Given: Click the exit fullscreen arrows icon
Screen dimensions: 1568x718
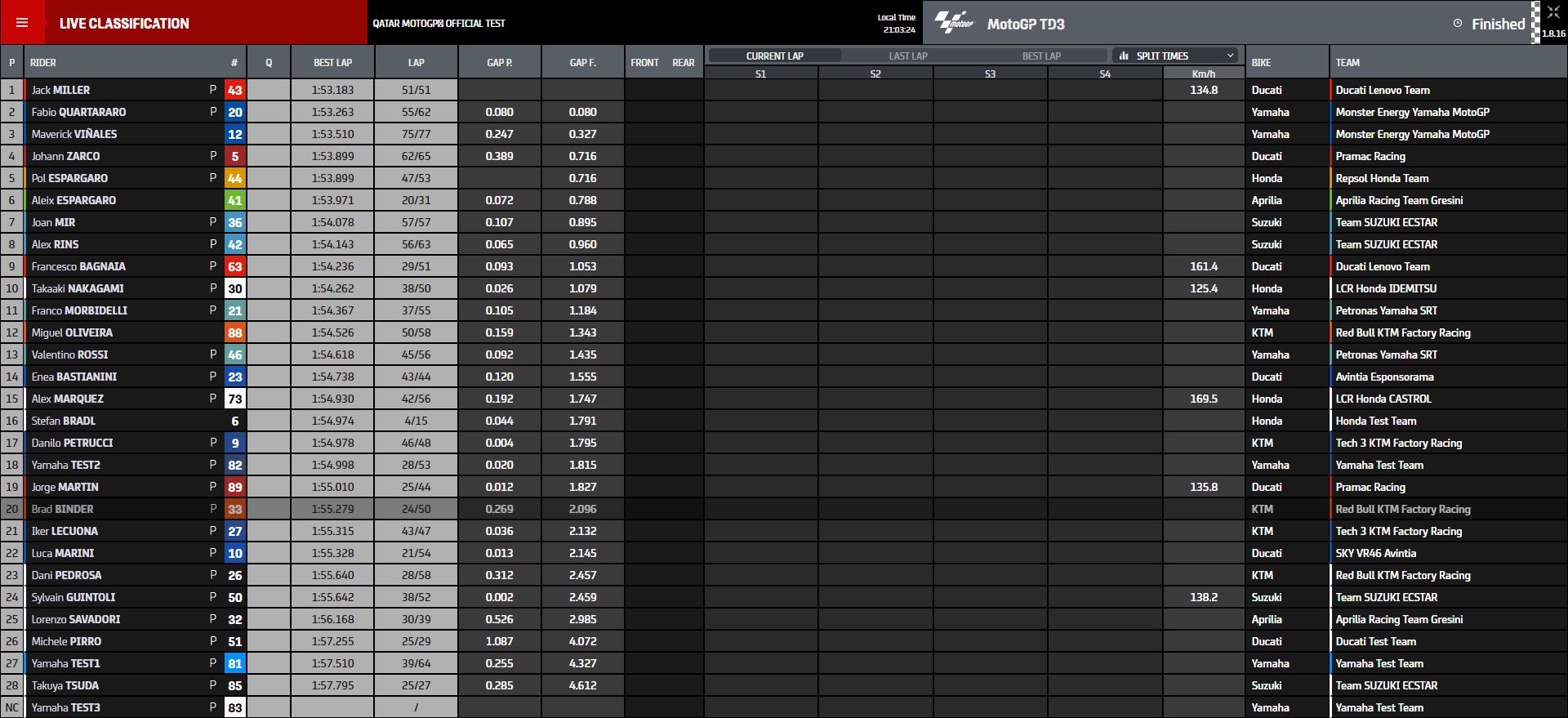Looking at the screenshot, I should (1553, 12).
